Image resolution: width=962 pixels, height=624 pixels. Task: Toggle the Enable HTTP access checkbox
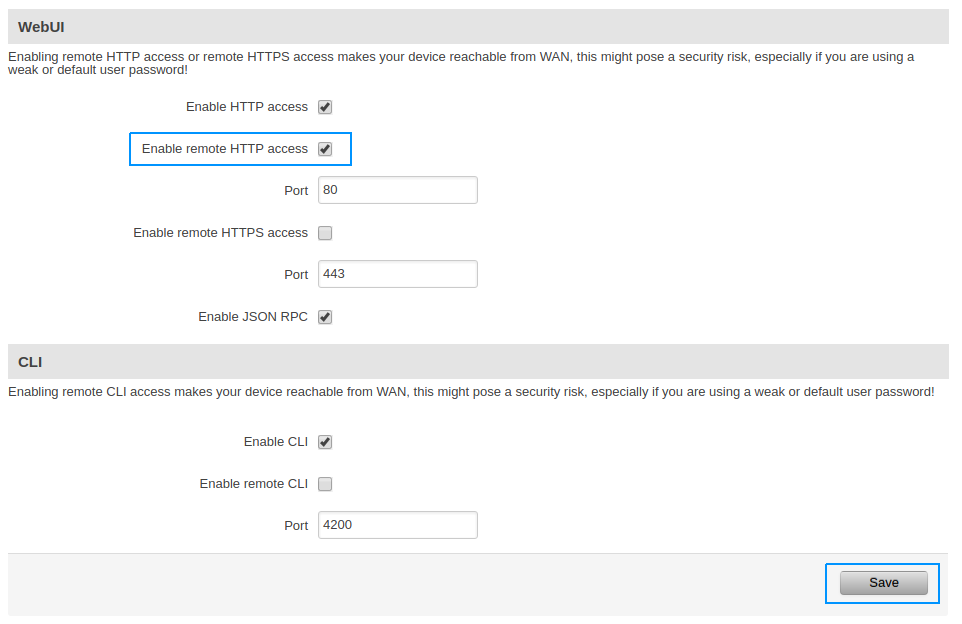click(x=325, y=107)
